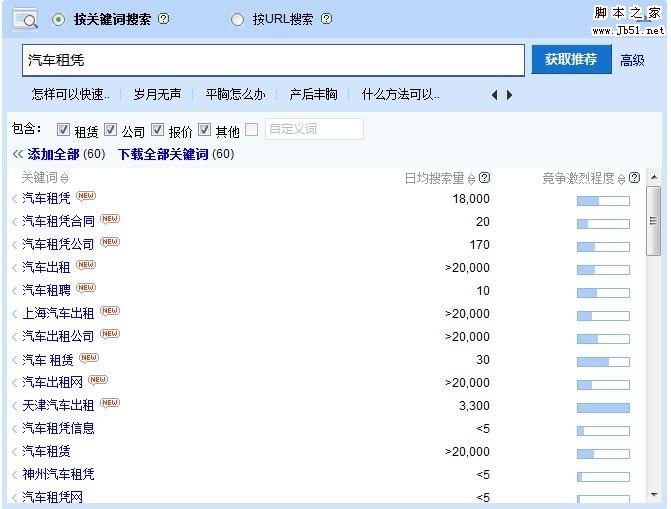Click the add arrow before 上海汽车出租
The width and height of the screenshot is (671, 509).
pos(15,313)
